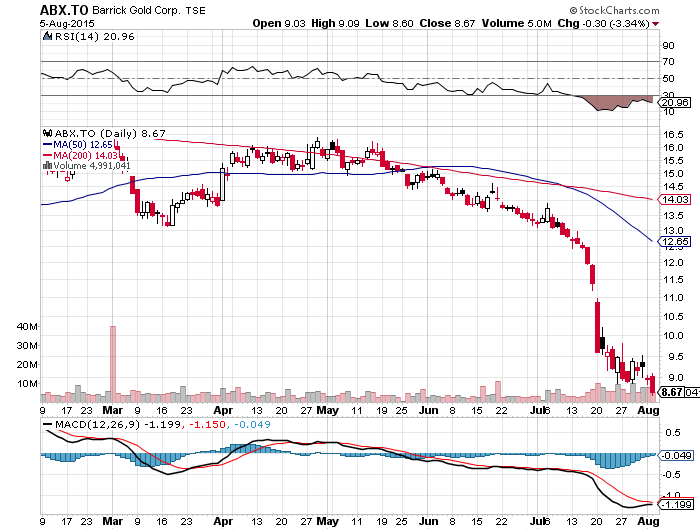Click the 40M volume axis label

27,326
